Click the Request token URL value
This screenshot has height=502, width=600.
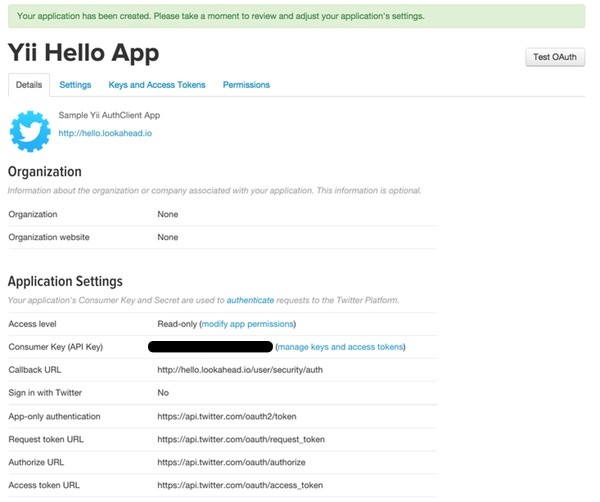tap(241, 439)
